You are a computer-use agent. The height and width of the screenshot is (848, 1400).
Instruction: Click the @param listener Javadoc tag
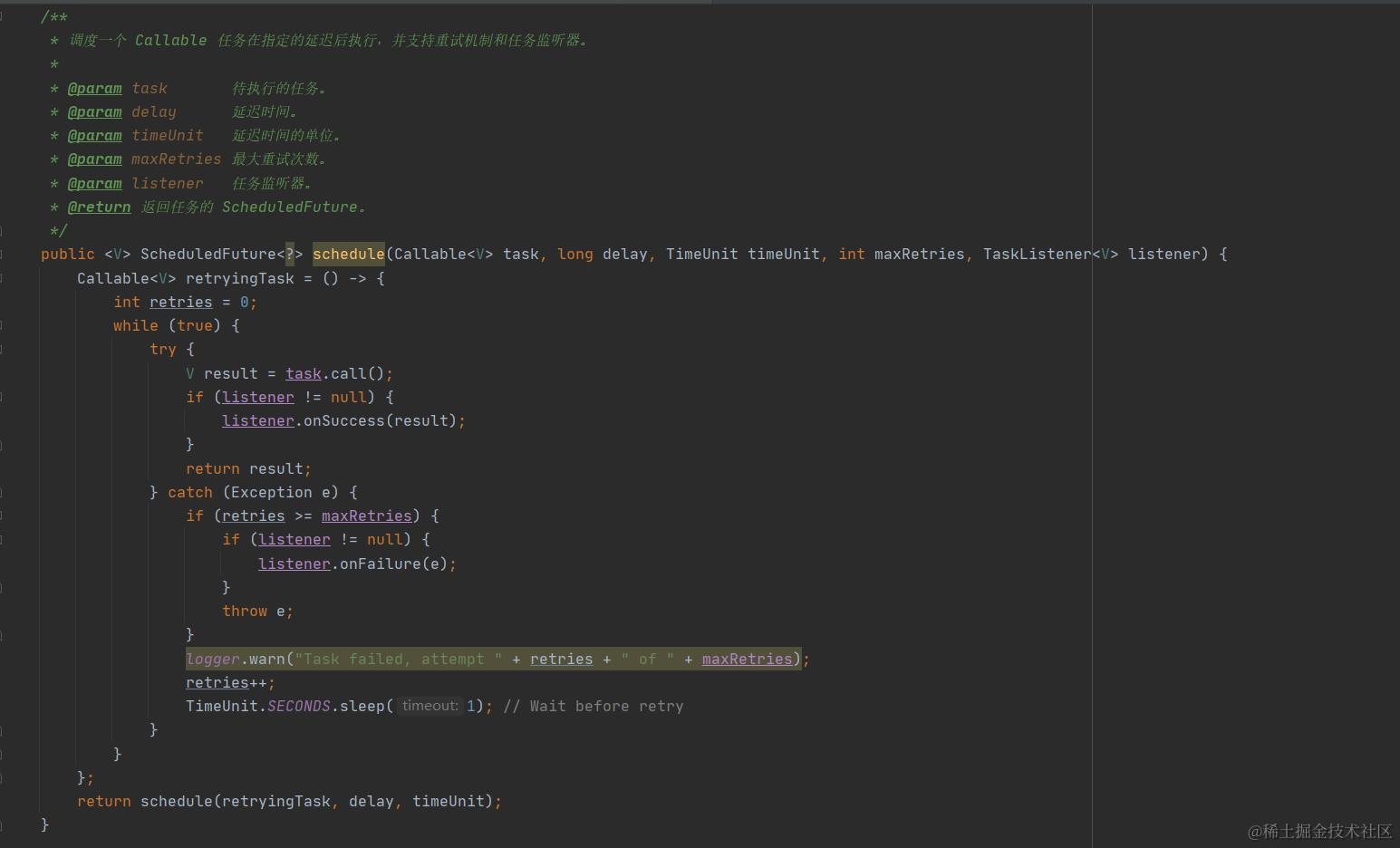(x=95, y=184)
